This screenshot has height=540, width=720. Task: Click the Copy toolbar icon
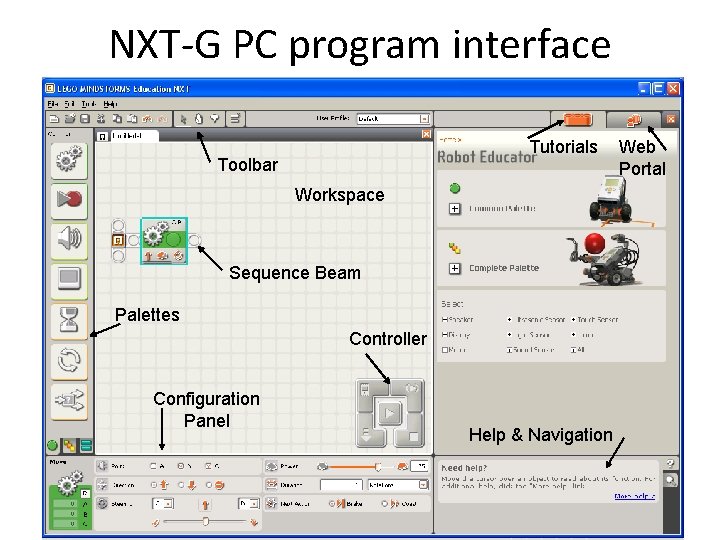click(117, 119)
